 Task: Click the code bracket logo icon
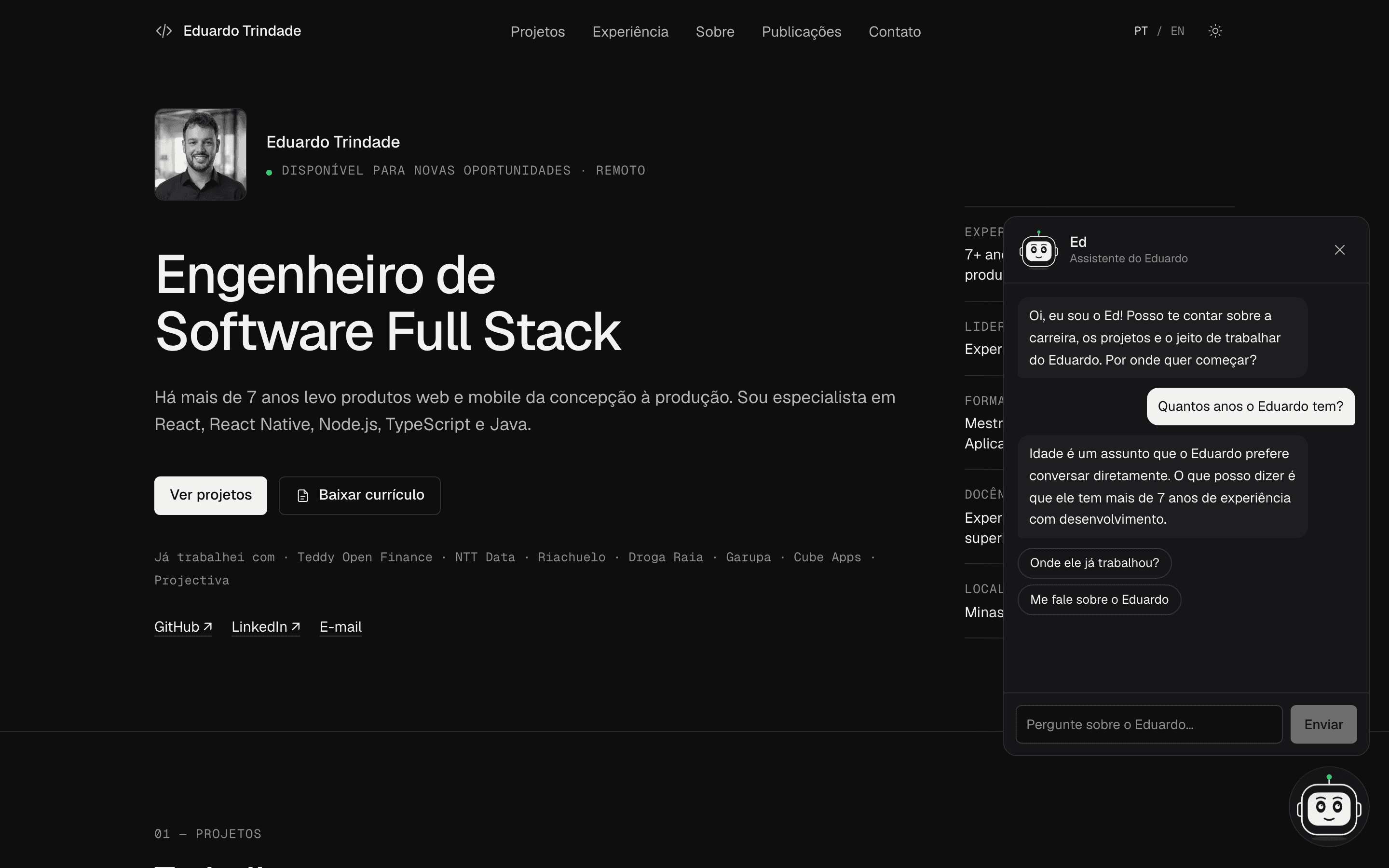tap(163, 31)
